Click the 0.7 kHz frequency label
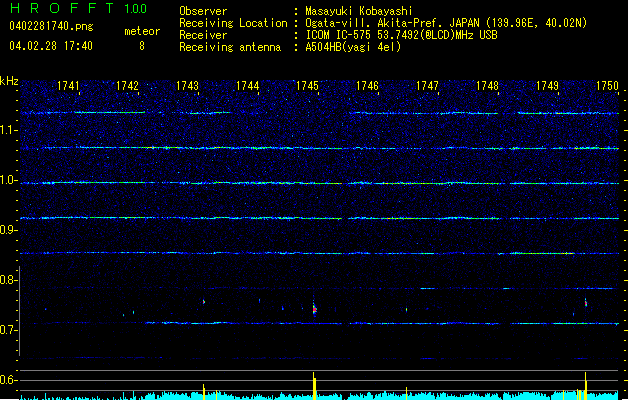Image resolution: width=629 pixels, height=400 pixels. (8, 330)
